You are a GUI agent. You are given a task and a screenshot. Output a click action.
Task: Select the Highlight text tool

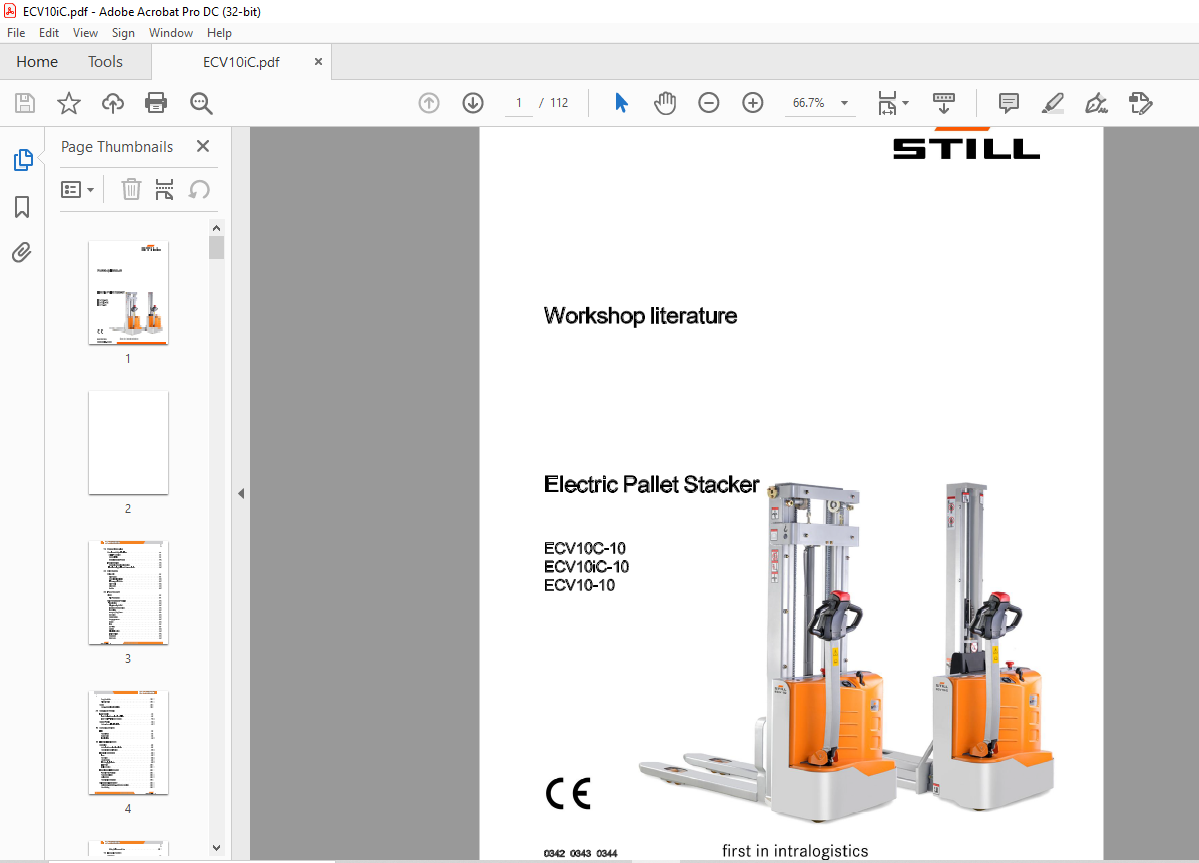pos(1053,102)
